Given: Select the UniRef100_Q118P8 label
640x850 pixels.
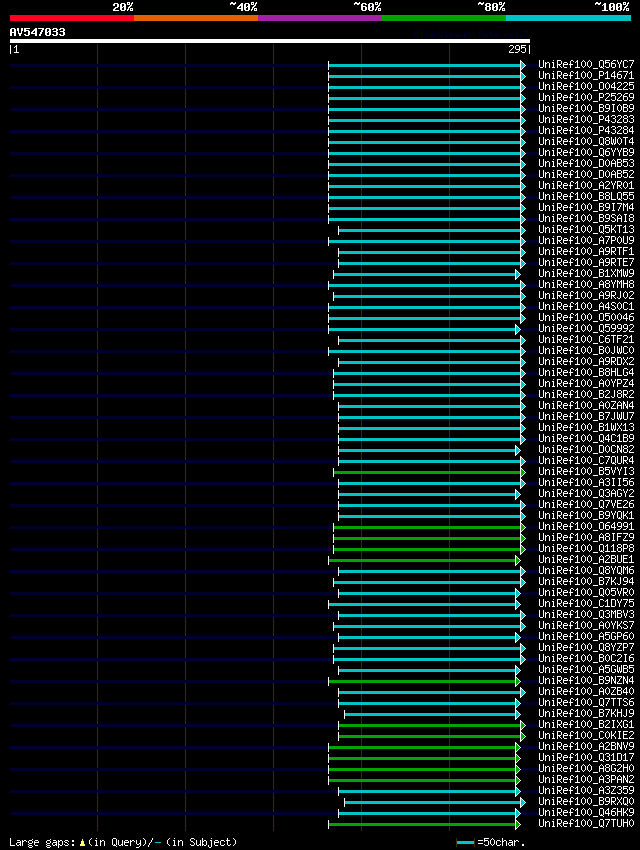Looking at the screenshot, I should click(586, 548).
